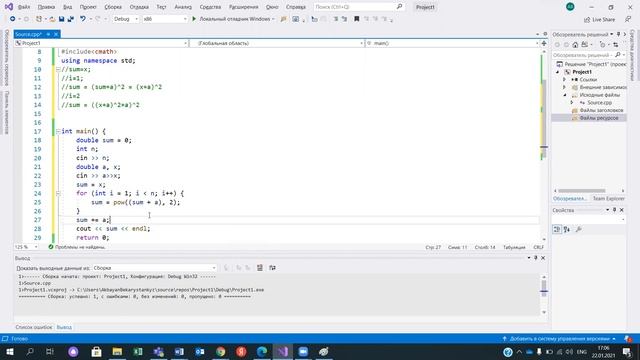Click the Clear All icon in Output toolbar

pos(260,268)
